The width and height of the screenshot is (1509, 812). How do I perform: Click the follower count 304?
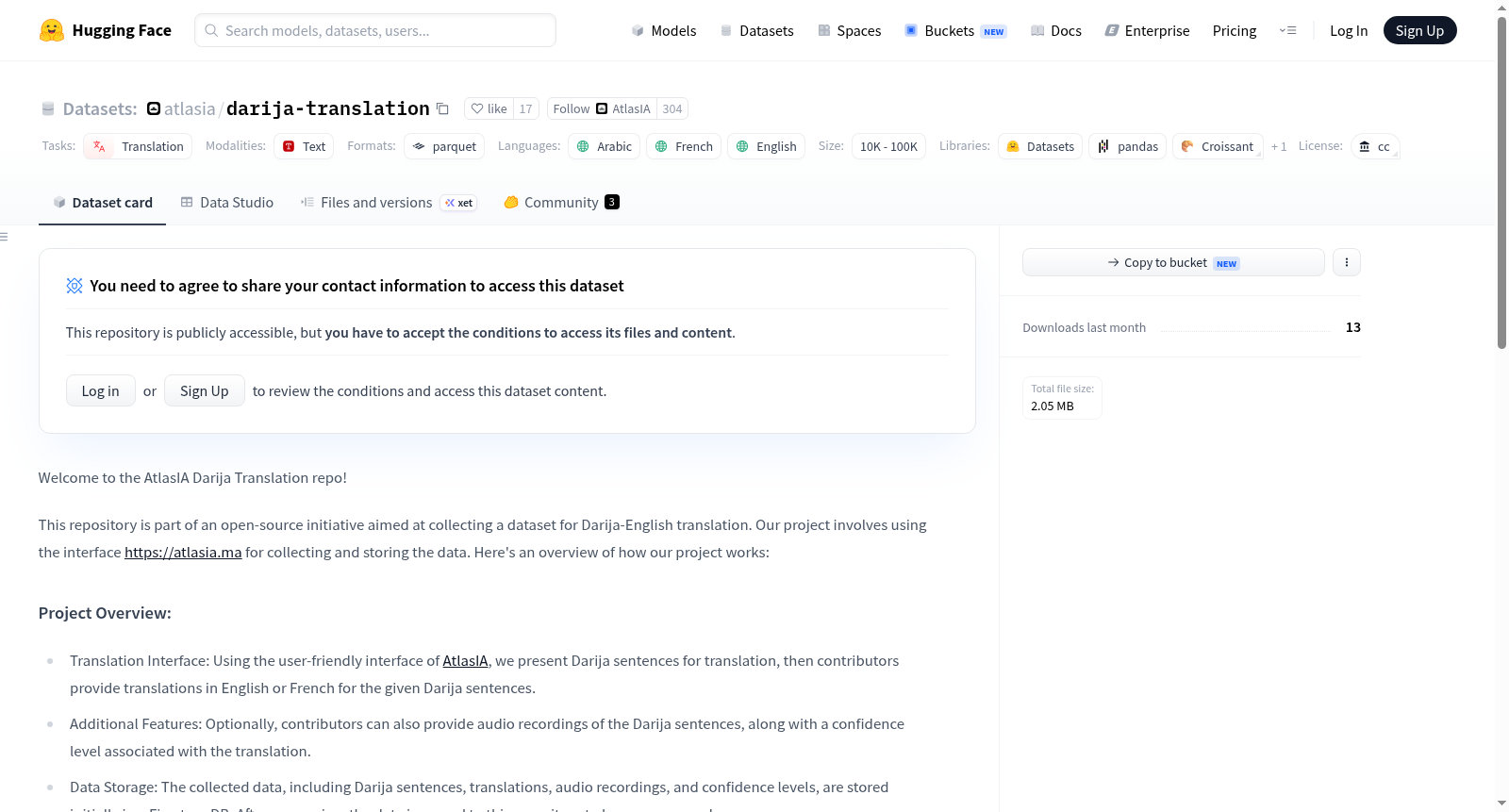pos(672,108)
